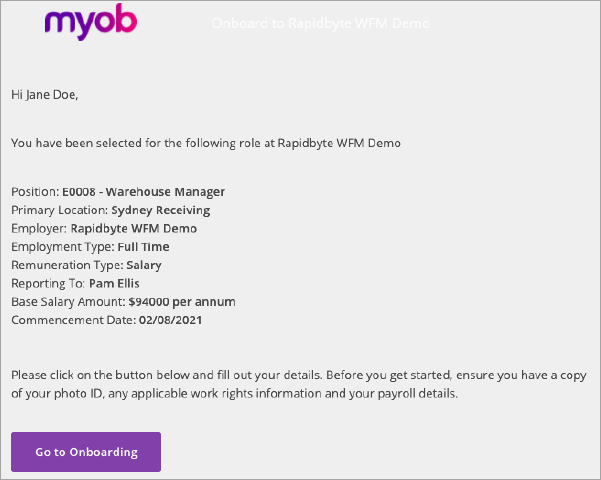601x480 pixels.
Task: Click the Position: label
Action: pos(34,192)
